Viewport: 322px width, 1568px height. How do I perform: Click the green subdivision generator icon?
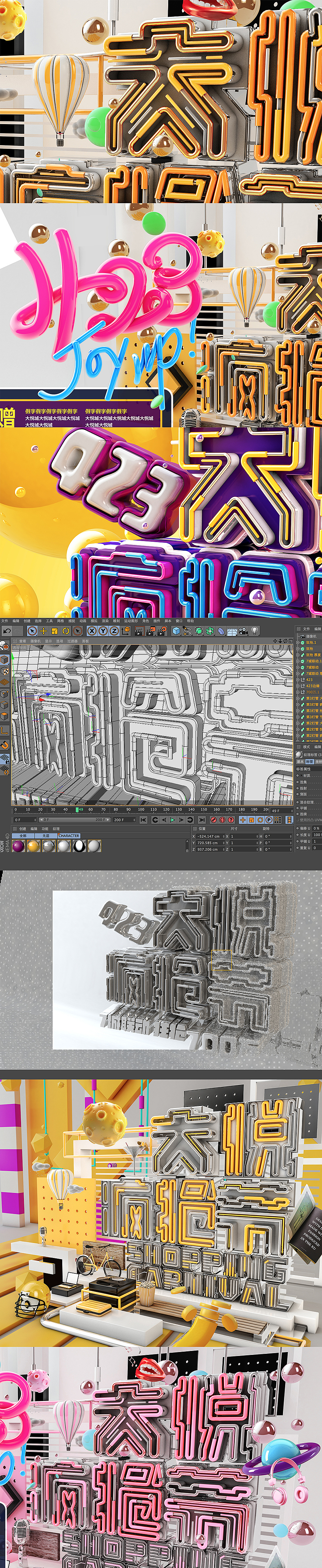(x=199, y=631)
